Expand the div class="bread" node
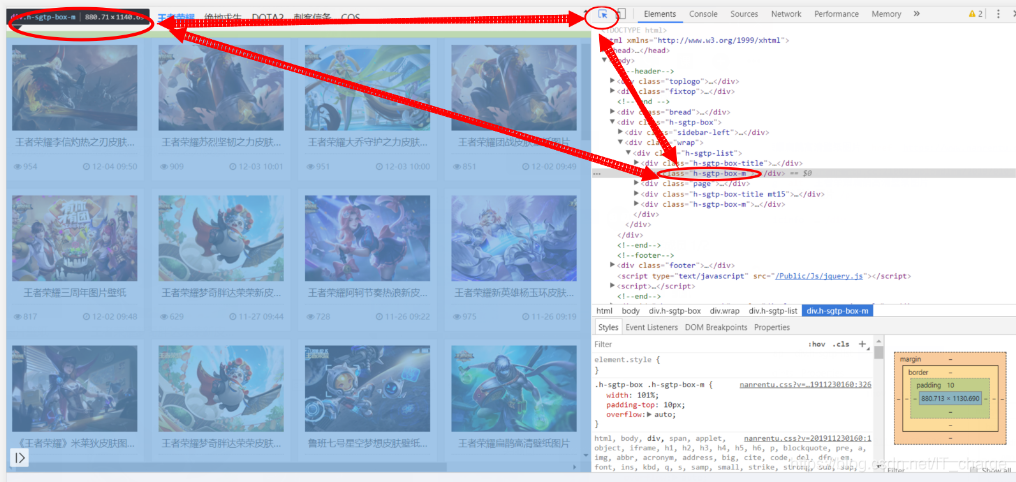The width and height of the screenshot is (1016, 482). 613,111
